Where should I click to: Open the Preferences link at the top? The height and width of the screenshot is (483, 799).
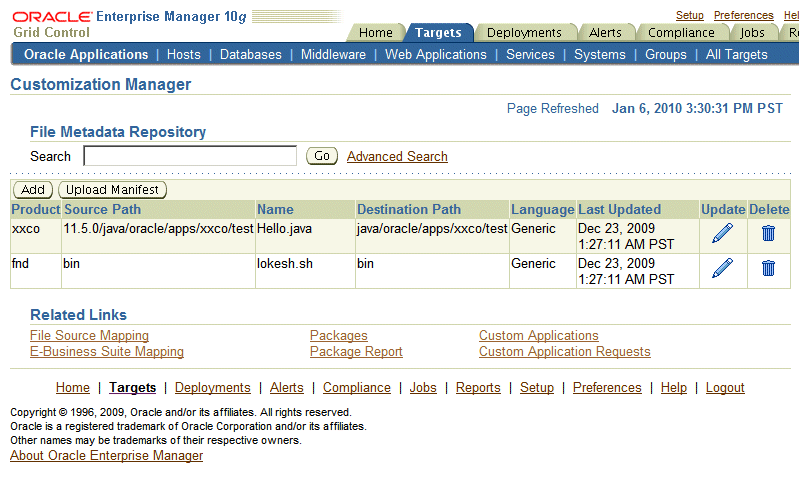[x=743, y=15]
